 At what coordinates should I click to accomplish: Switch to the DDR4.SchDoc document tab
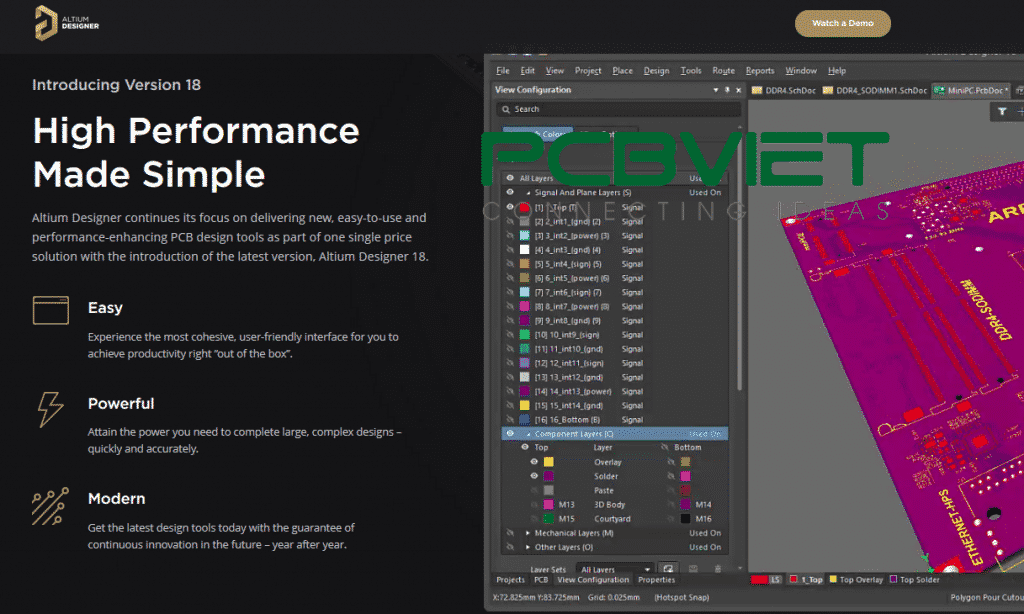[787, 90]
